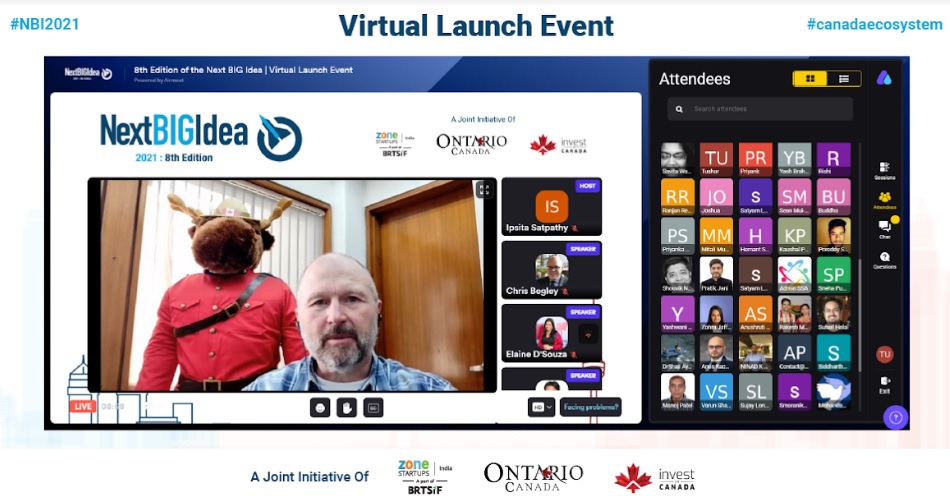Click Chris Begley's muted mic icon
The height and width of the screenshot is (496, 950).
564,291
